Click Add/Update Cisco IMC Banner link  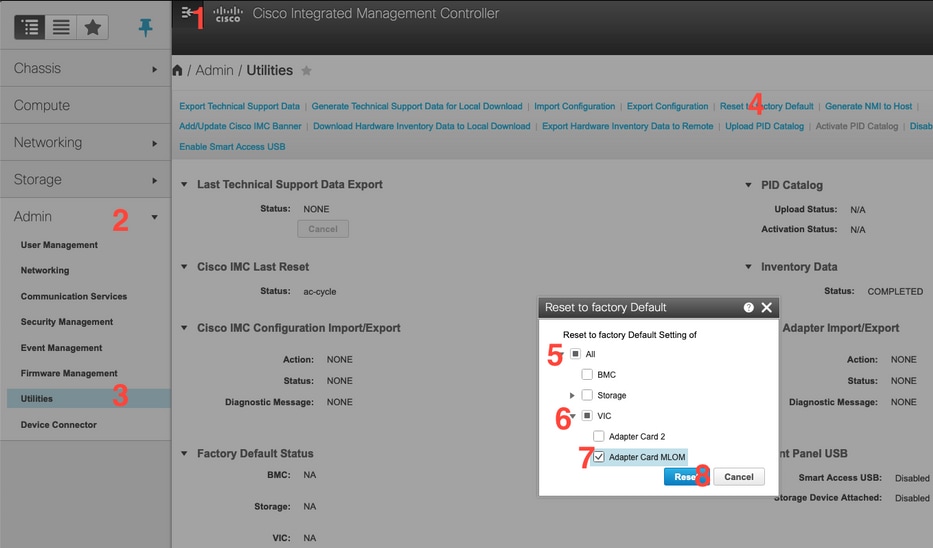coord(240,126)
